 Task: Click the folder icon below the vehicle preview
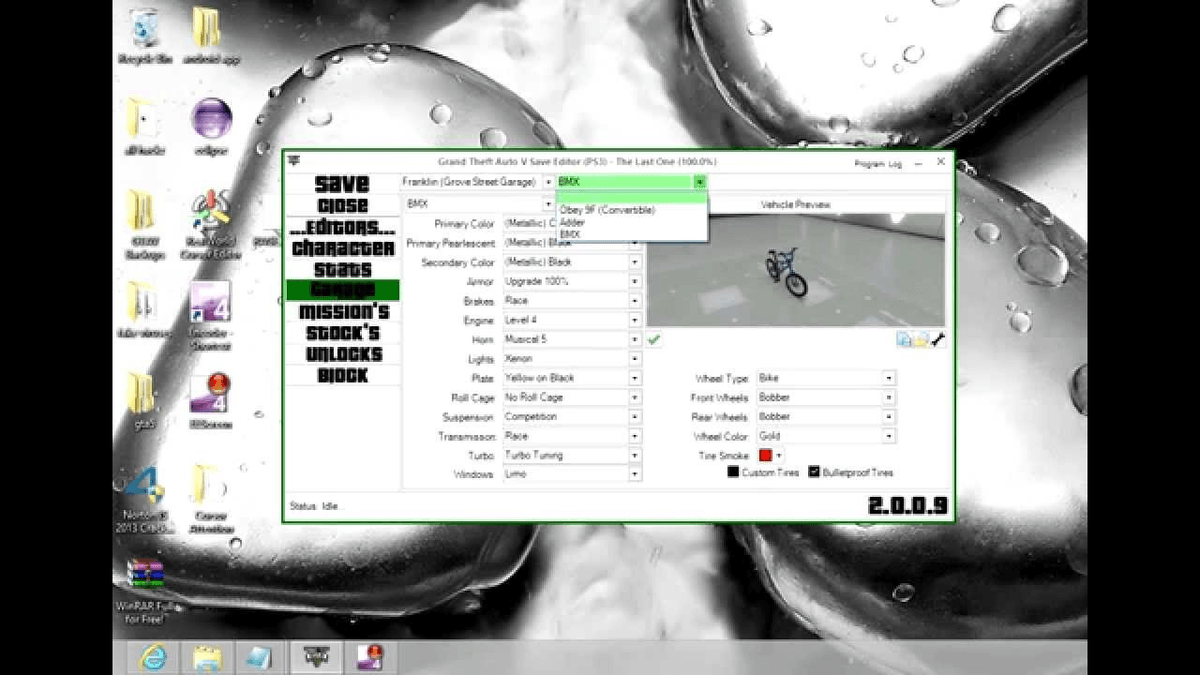[921, 340]
